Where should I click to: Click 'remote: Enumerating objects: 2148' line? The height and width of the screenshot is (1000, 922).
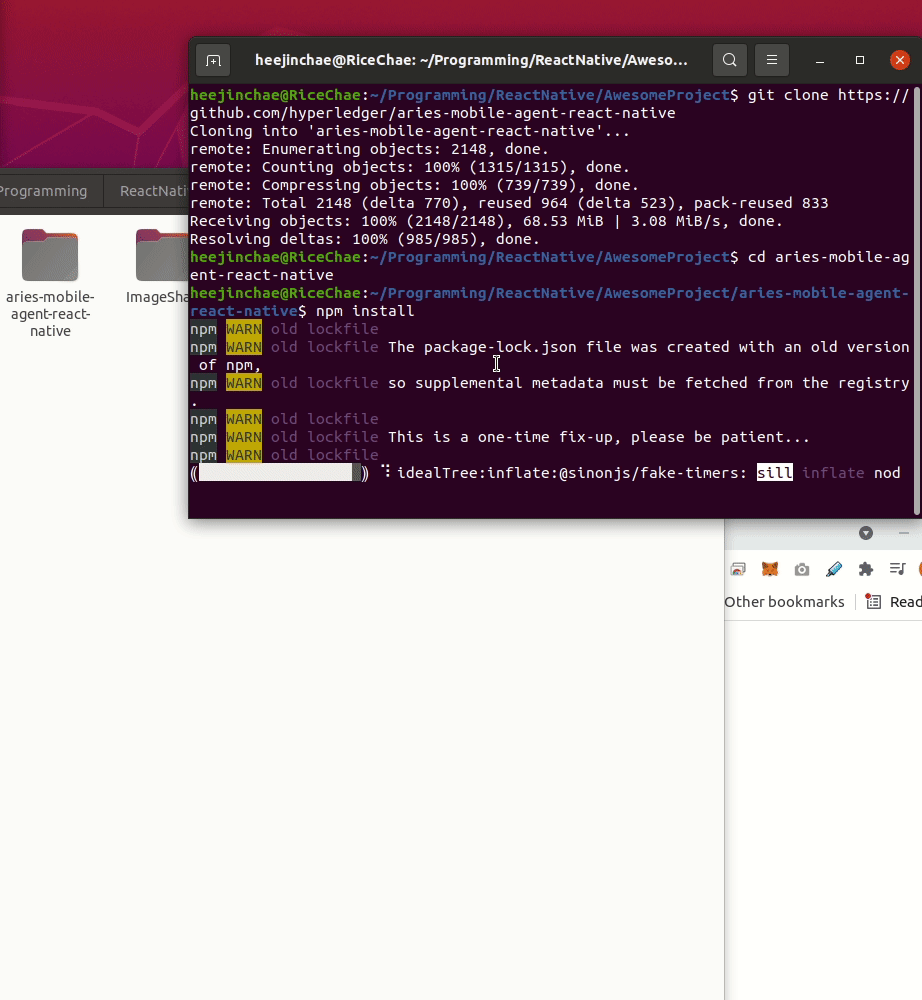click(369, 149)
